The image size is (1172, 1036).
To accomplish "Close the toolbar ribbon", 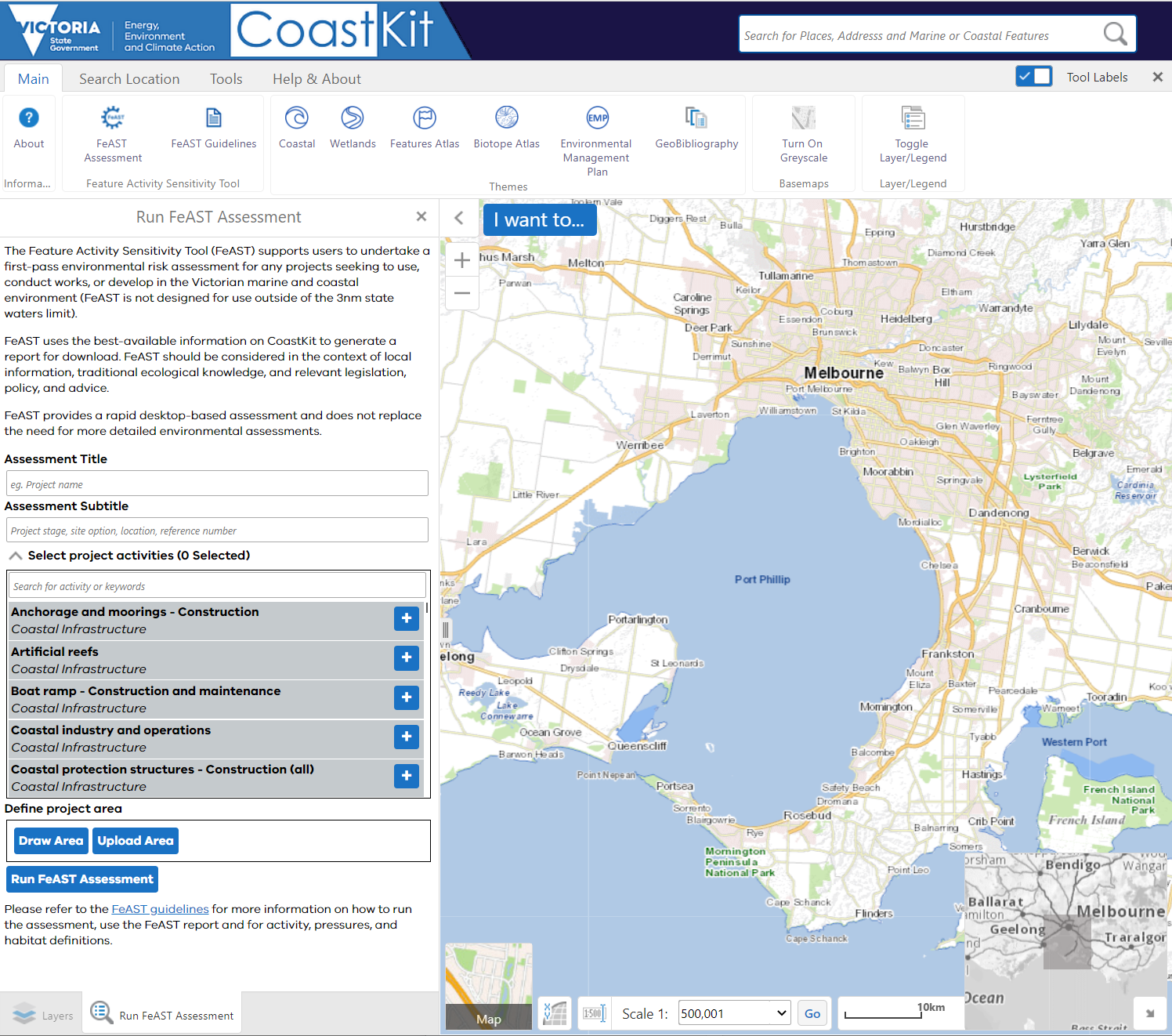I will point(1157,77).
